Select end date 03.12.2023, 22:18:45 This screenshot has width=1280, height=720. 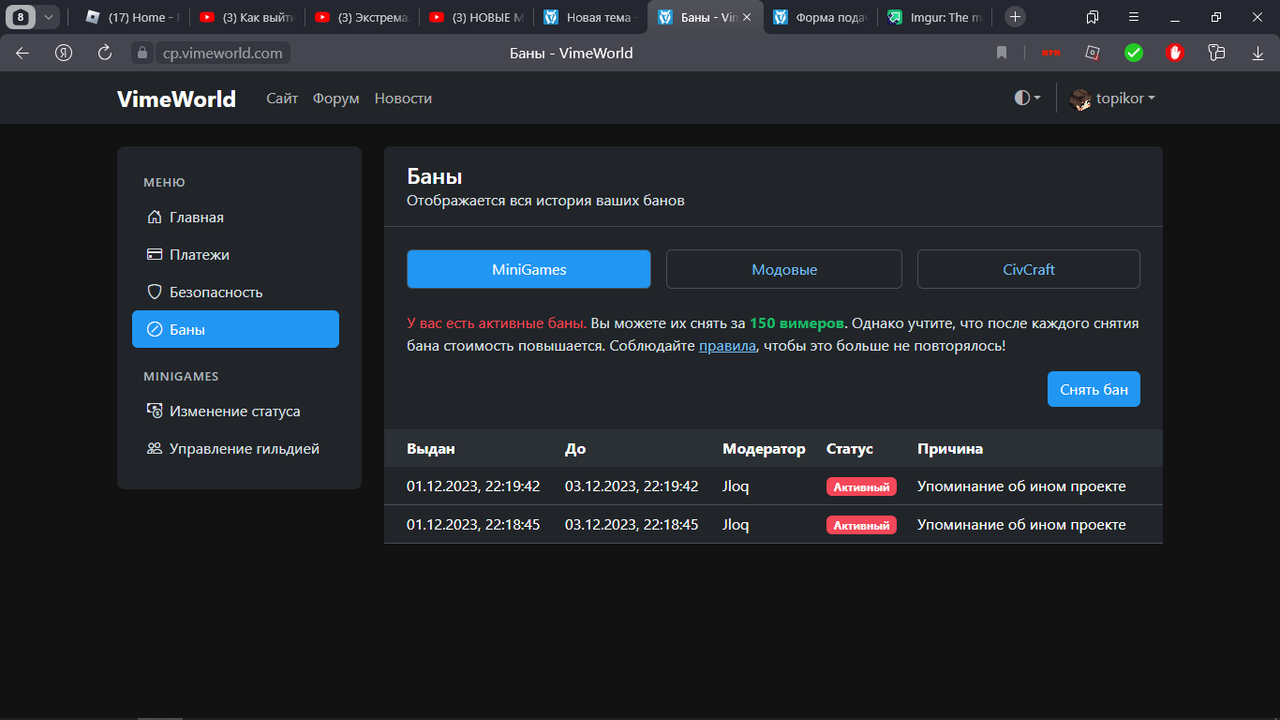click(631, 524)
